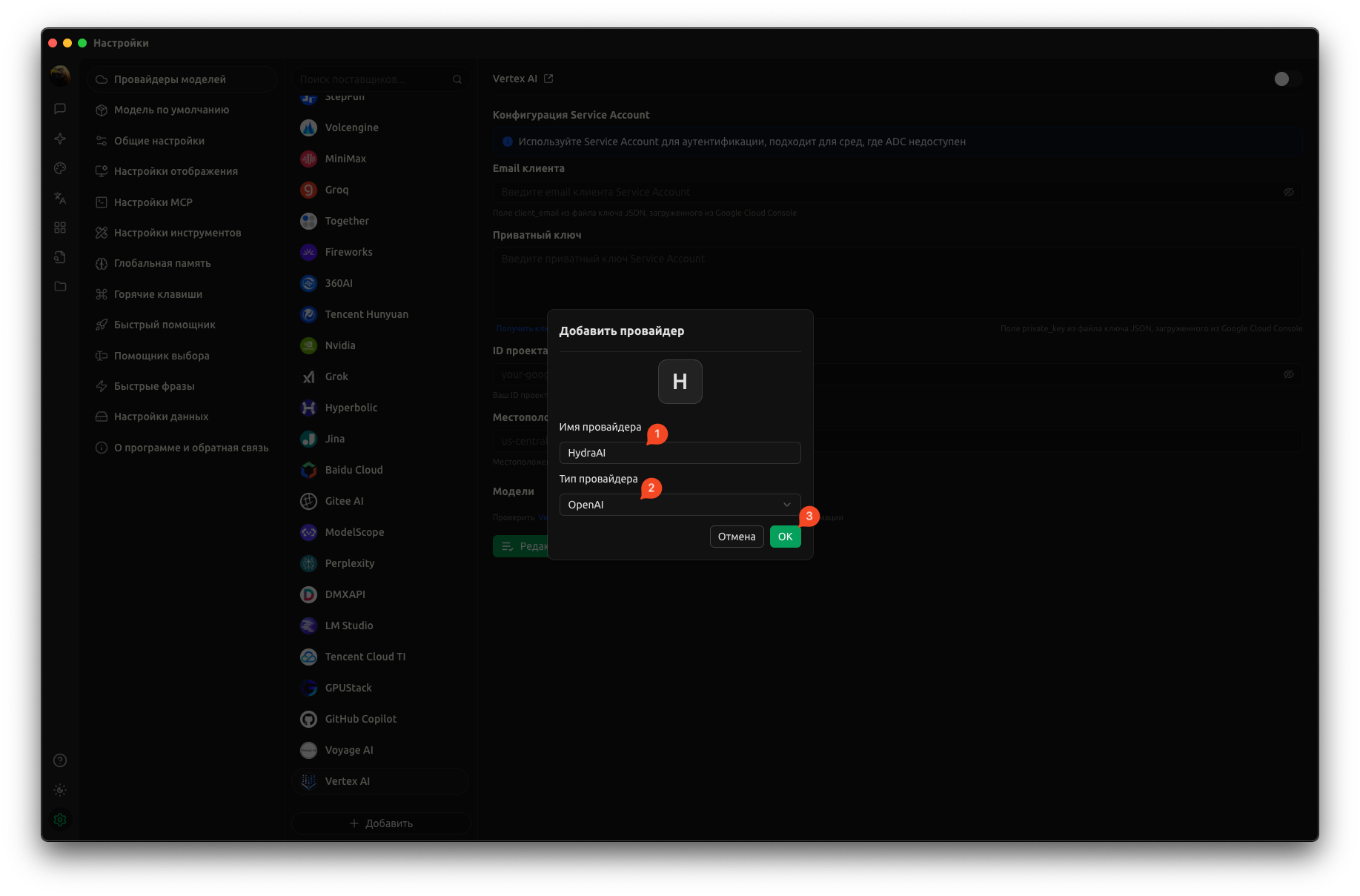
Task: Click the Приватный ключ text area
Action: click(897, 283)
